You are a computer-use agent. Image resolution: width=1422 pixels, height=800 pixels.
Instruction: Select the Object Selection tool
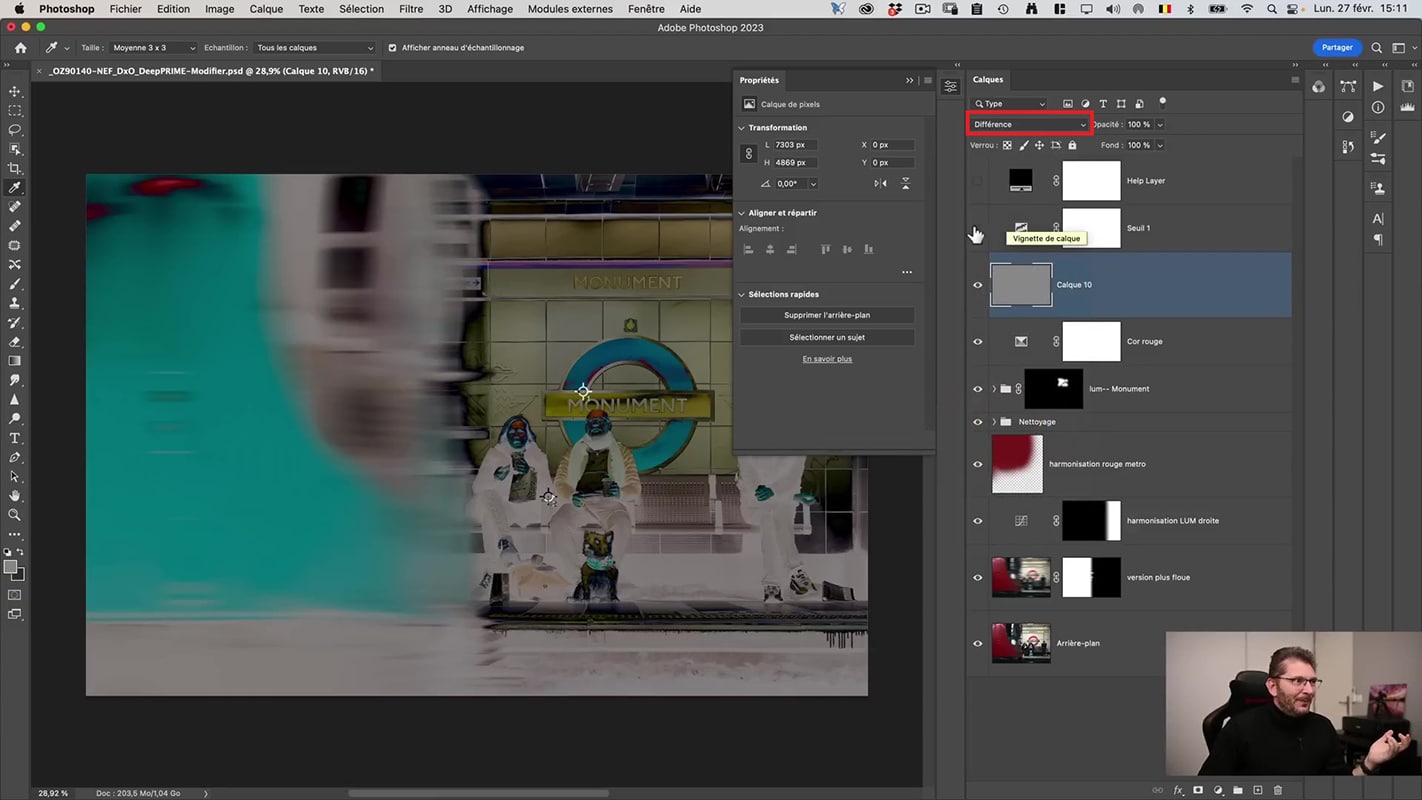15,149
